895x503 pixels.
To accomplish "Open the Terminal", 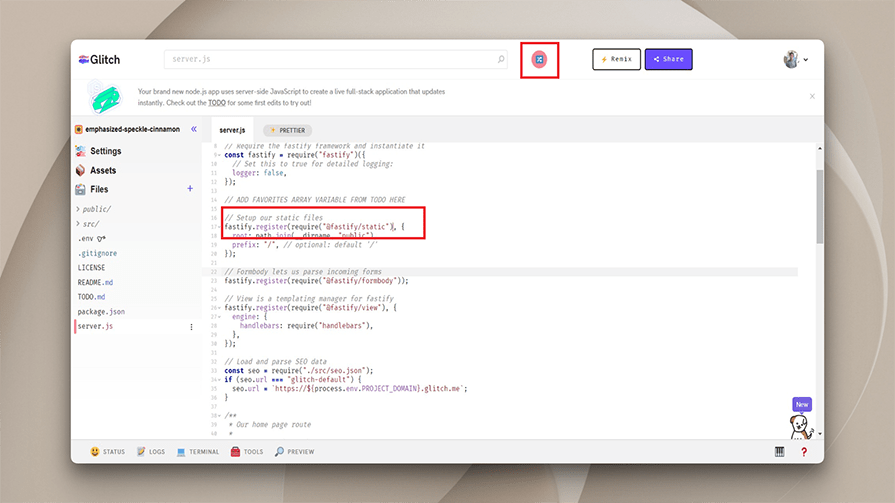I will (x=197, y=452).
